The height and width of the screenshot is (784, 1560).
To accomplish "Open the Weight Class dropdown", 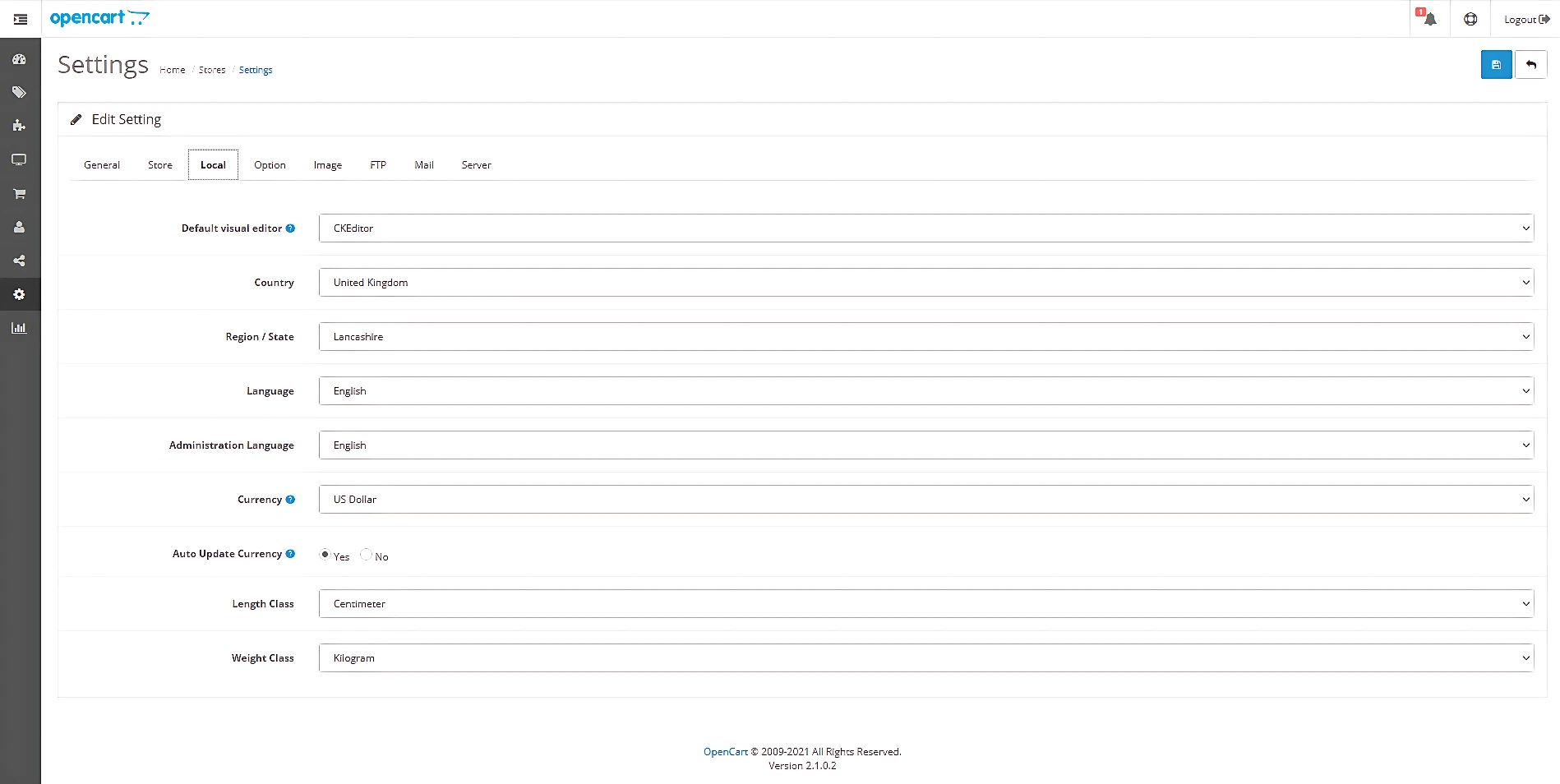I will (x=926, y=658).
